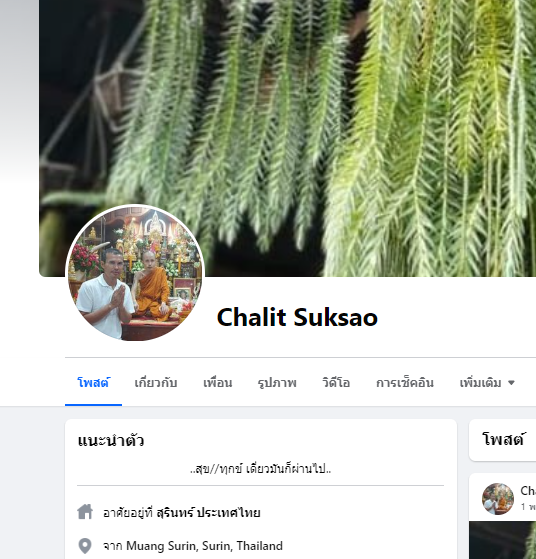
Task: Click the bio text สุข//ทุกข์ เดี๋ยวมันก็ผ่านไป
Action: click(x=260, y=468)
